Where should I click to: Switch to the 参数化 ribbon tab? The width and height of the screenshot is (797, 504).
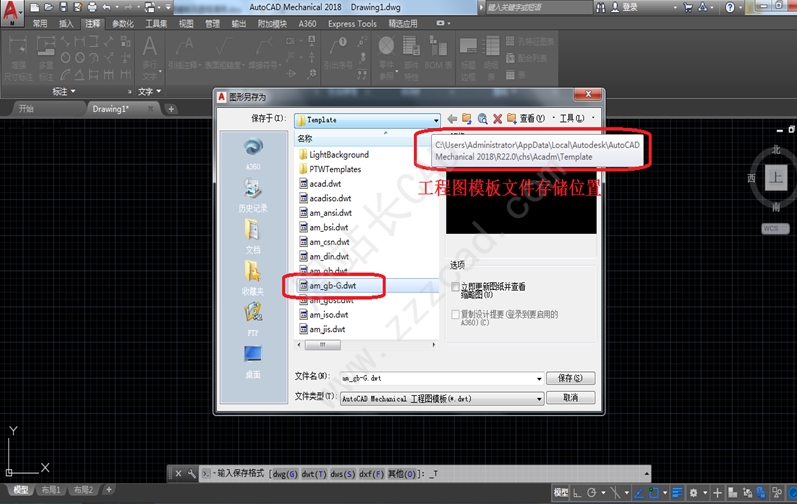(122, 23)
